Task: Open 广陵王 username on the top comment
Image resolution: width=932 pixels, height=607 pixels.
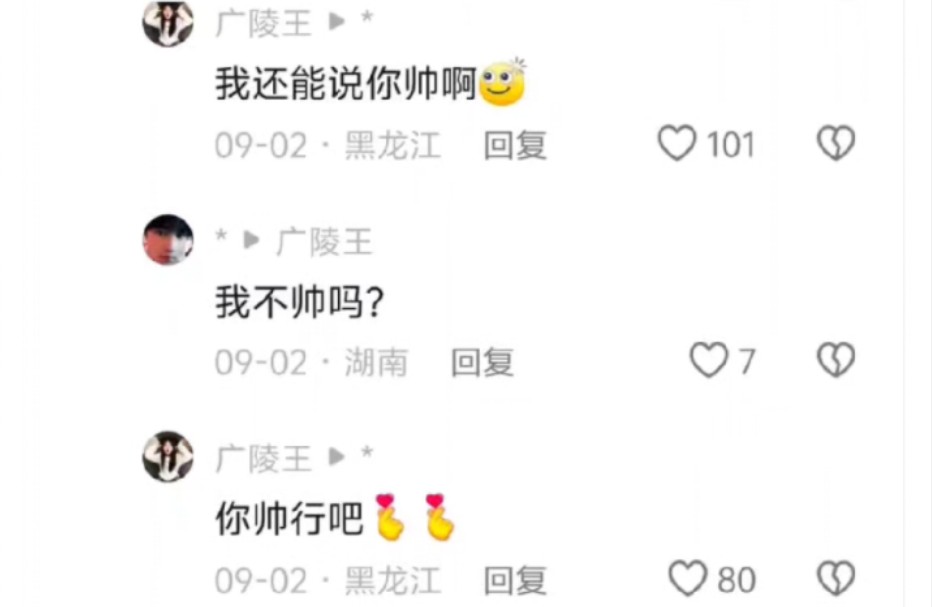Action: click(263, 24)
